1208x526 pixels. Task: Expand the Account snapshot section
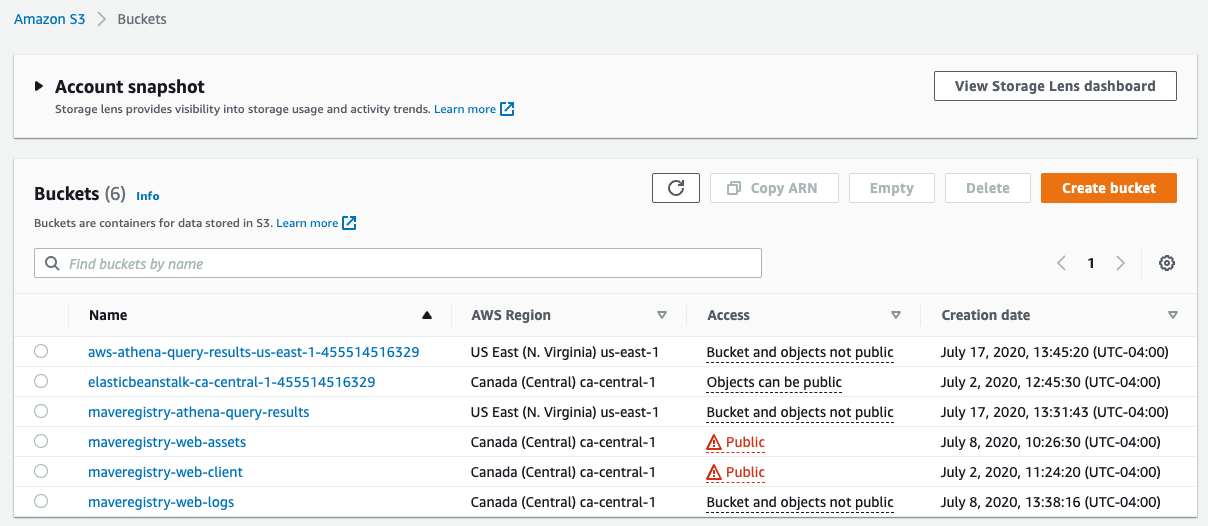(39, 87)
